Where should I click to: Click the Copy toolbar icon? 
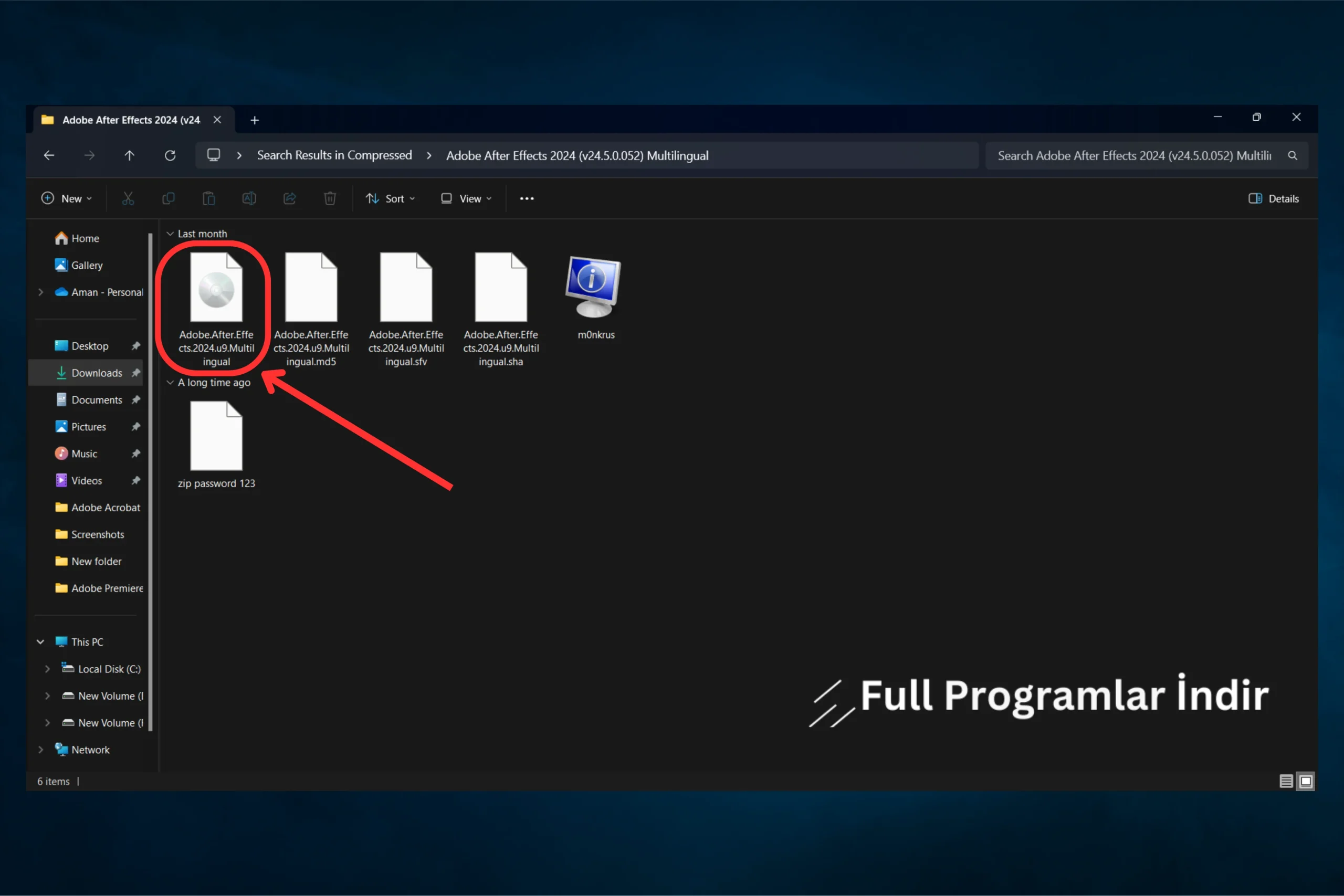click(168, 198)
